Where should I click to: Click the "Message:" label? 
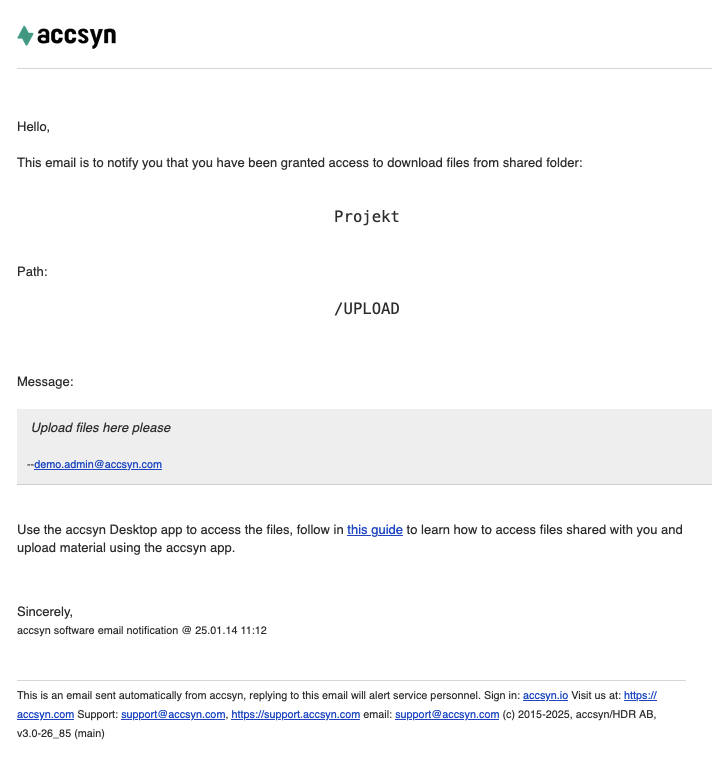[45, 381]
